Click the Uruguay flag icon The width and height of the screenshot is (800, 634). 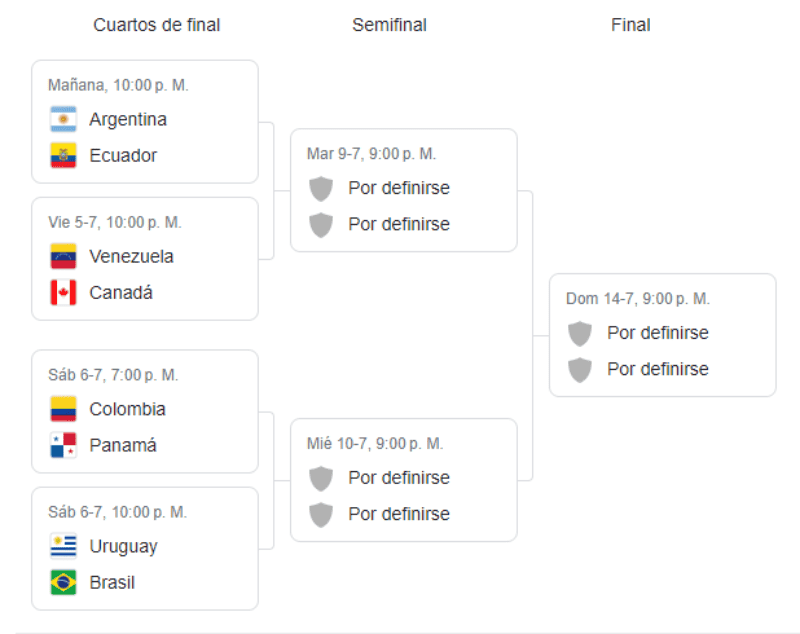pyautogui.click(x=63, y=546)
